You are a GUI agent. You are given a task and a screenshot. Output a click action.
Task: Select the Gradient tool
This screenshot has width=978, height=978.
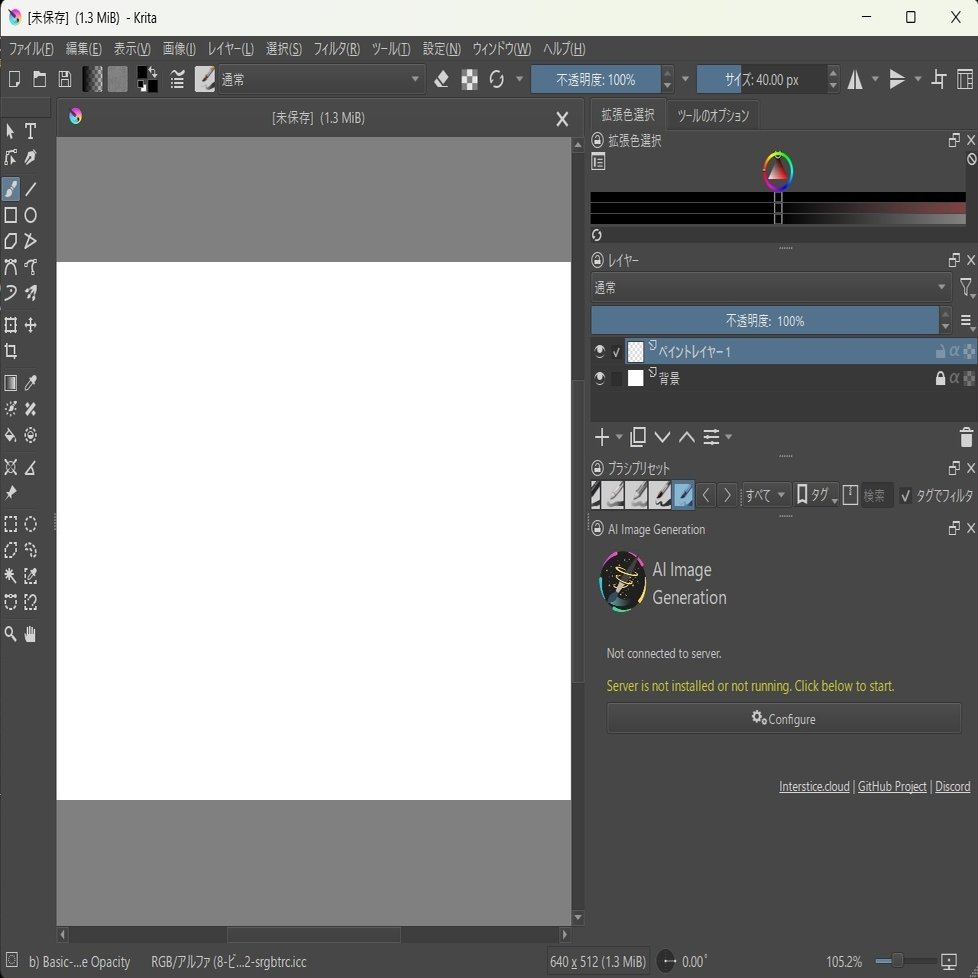tap(11, 383)
